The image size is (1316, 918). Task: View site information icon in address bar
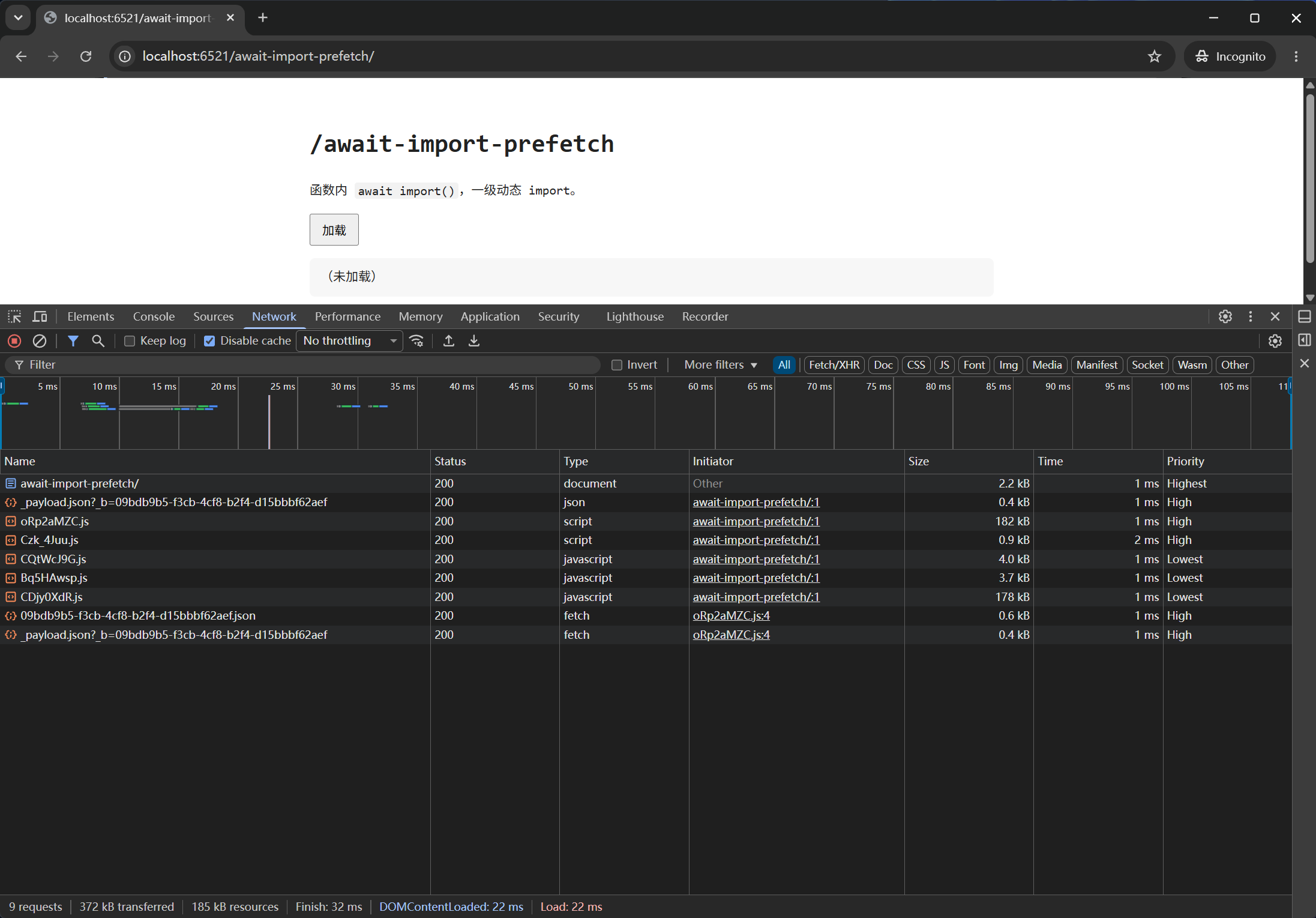(125, 56)
